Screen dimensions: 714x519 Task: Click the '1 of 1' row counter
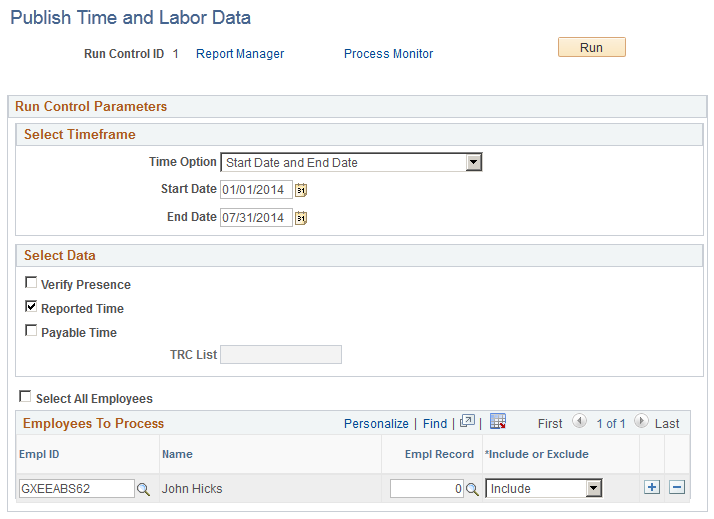pyautogui.click(x=611, y=424)
